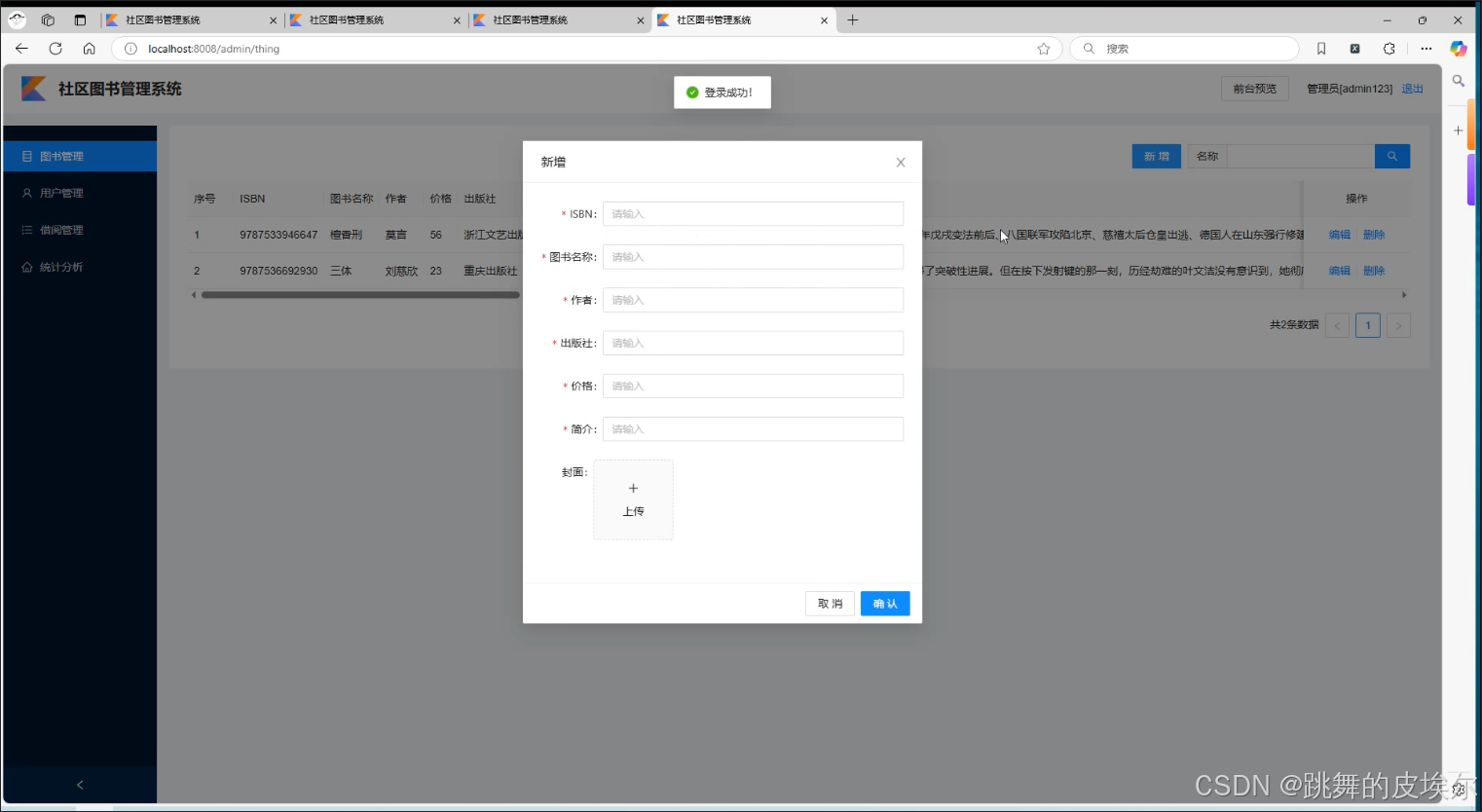Toggle the bookmark star in address bar
Image resolution: width=1482 pixels, height=812 pixels.
(1043, 48)
